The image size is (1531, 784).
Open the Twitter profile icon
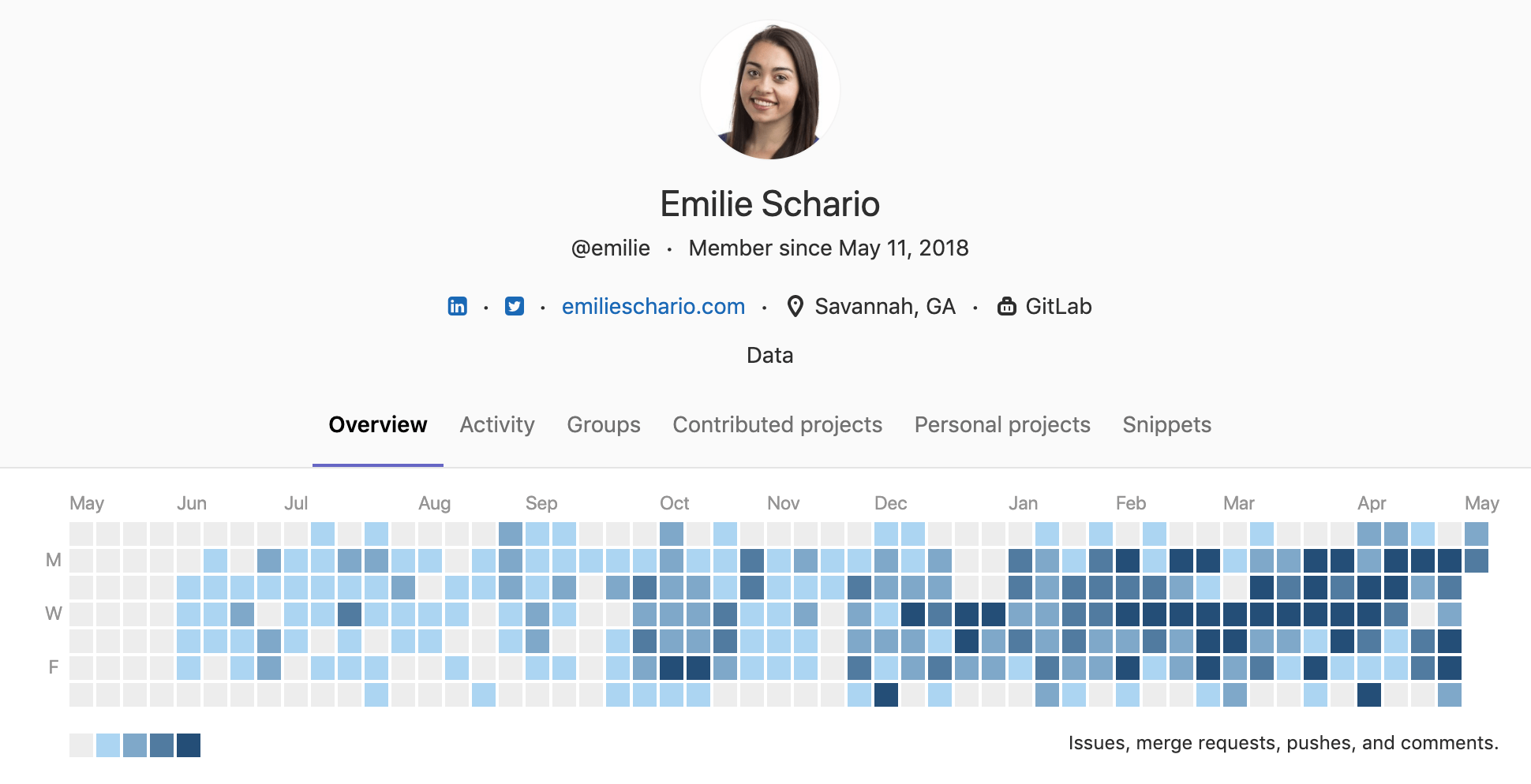point(515,306)
